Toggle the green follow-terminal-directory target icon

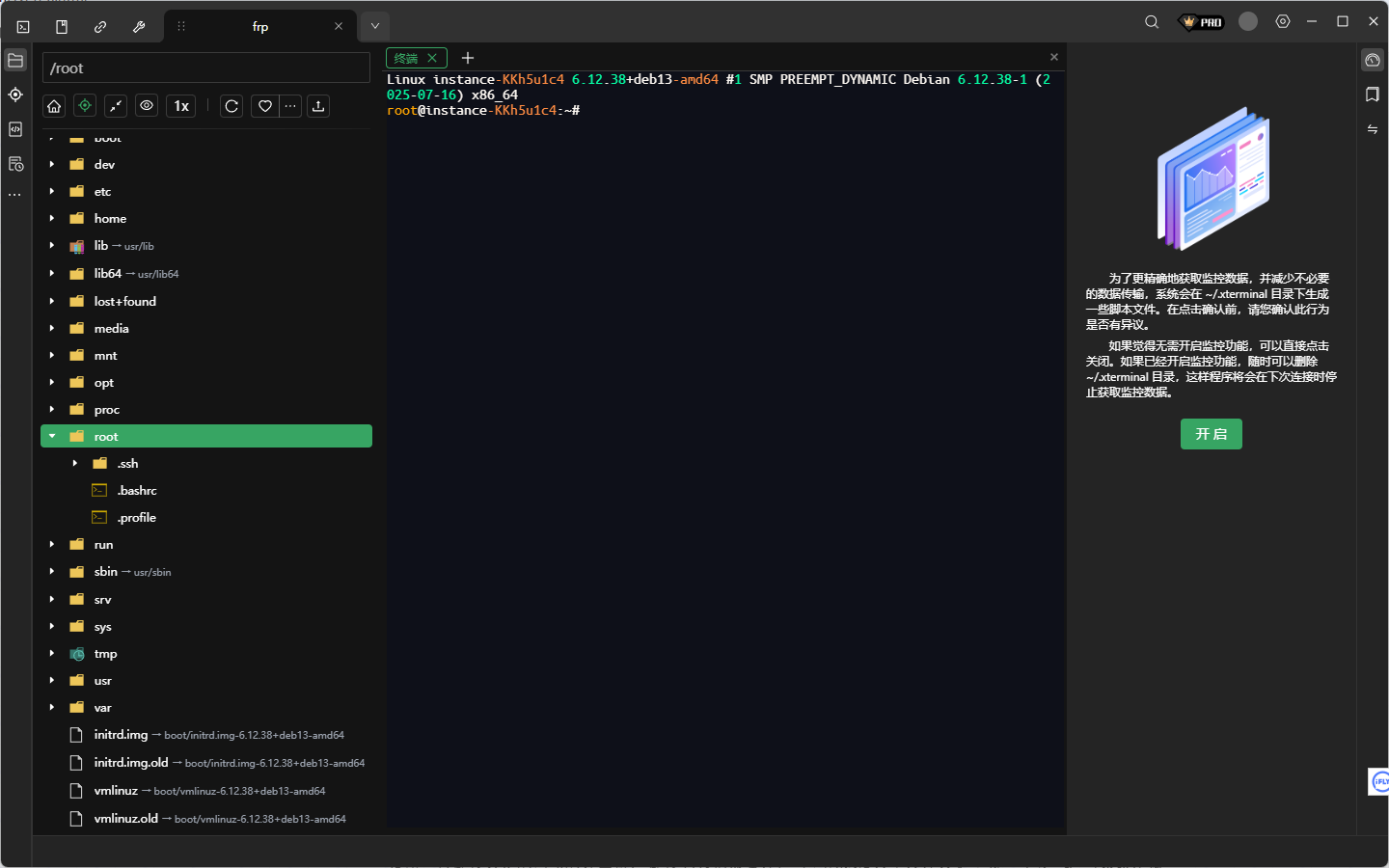click(x=85, y=106)
